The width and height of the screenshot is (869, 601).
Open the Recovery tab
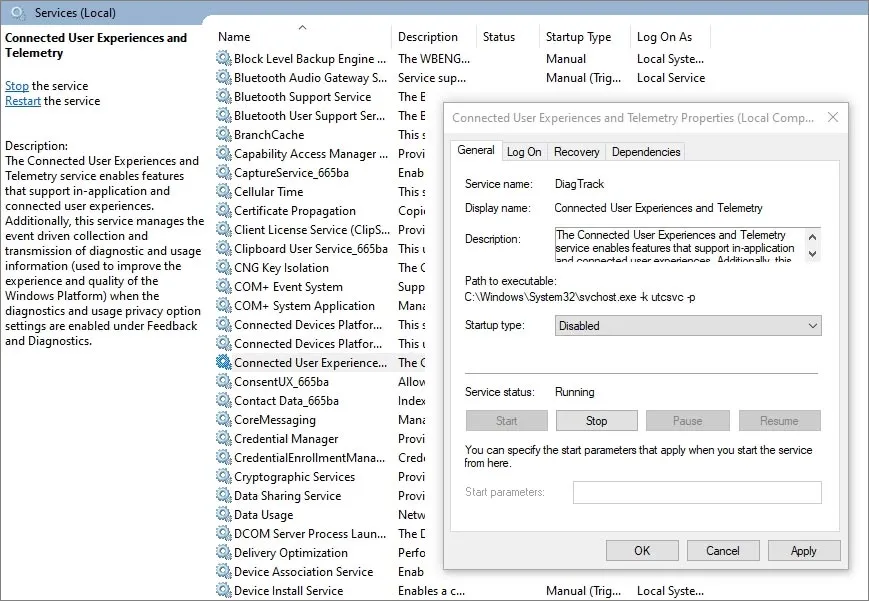pos(577,151)
